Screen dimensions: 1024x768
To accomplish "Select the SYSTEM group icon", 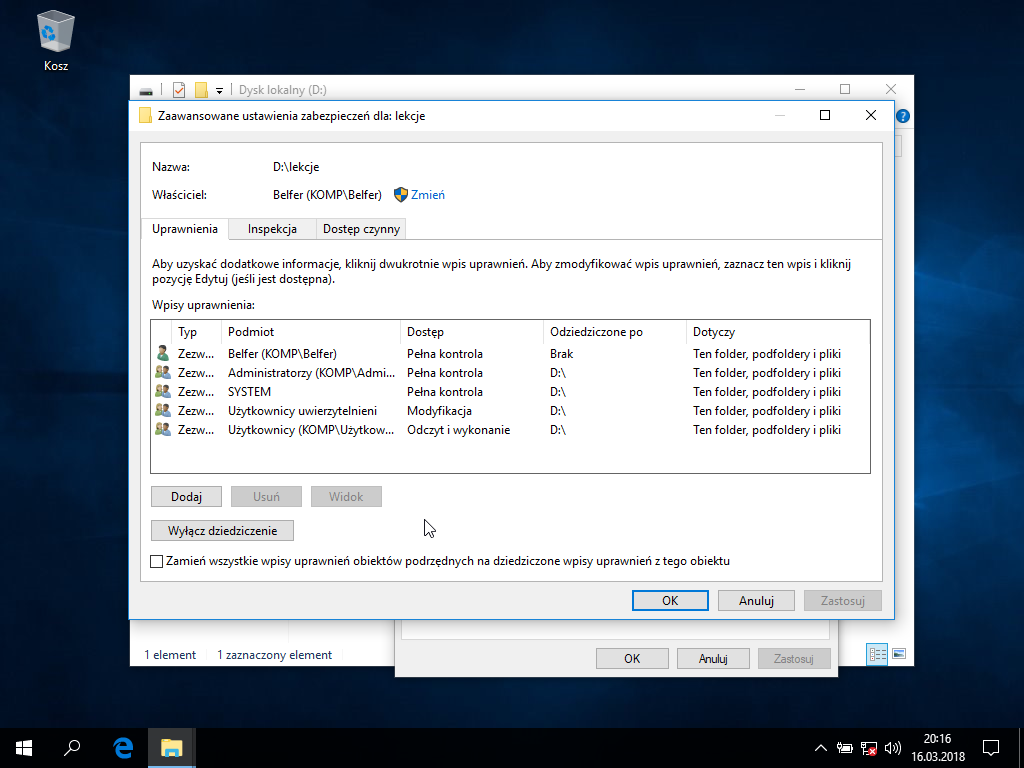I will tap(163, 391).
